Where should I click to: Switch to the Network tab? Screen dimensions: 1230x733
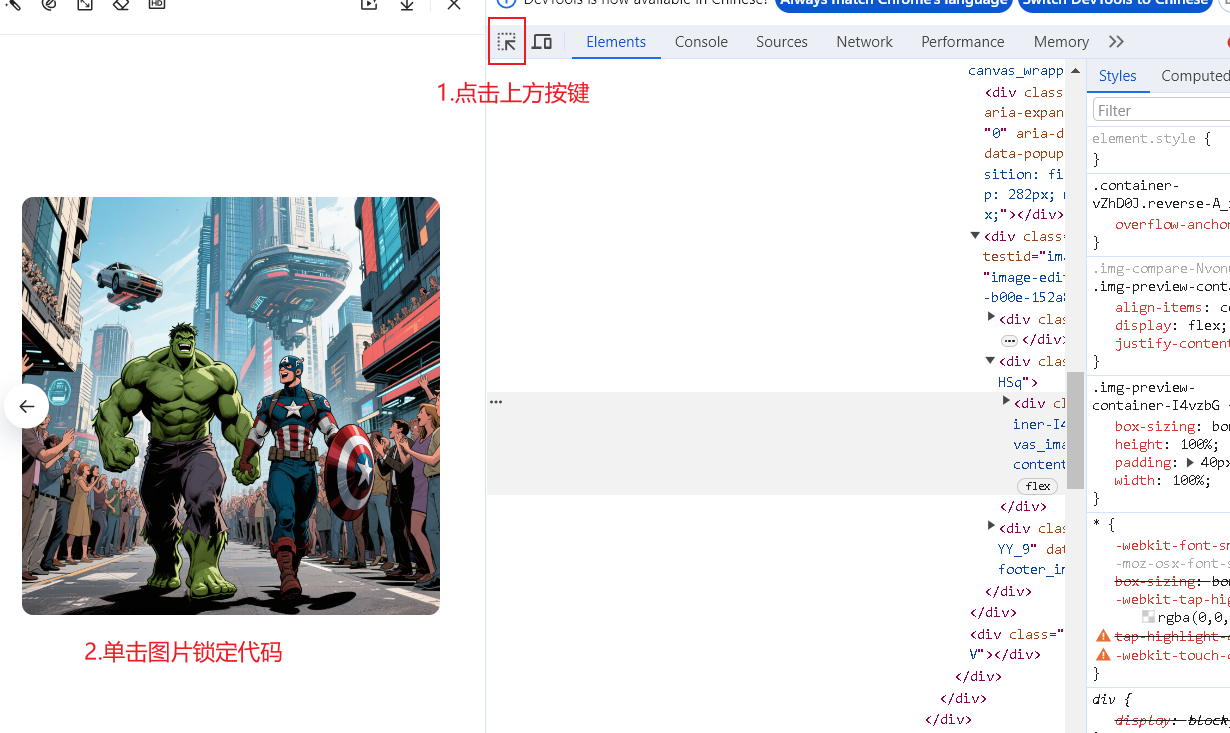(864, 42)
